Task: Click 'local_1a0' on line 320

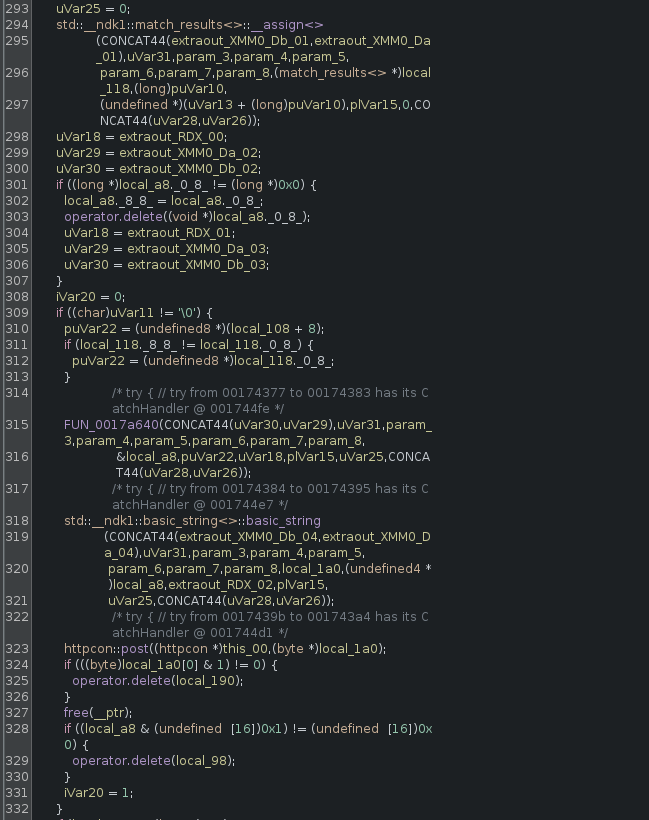Action: click(x=311, y=569)
